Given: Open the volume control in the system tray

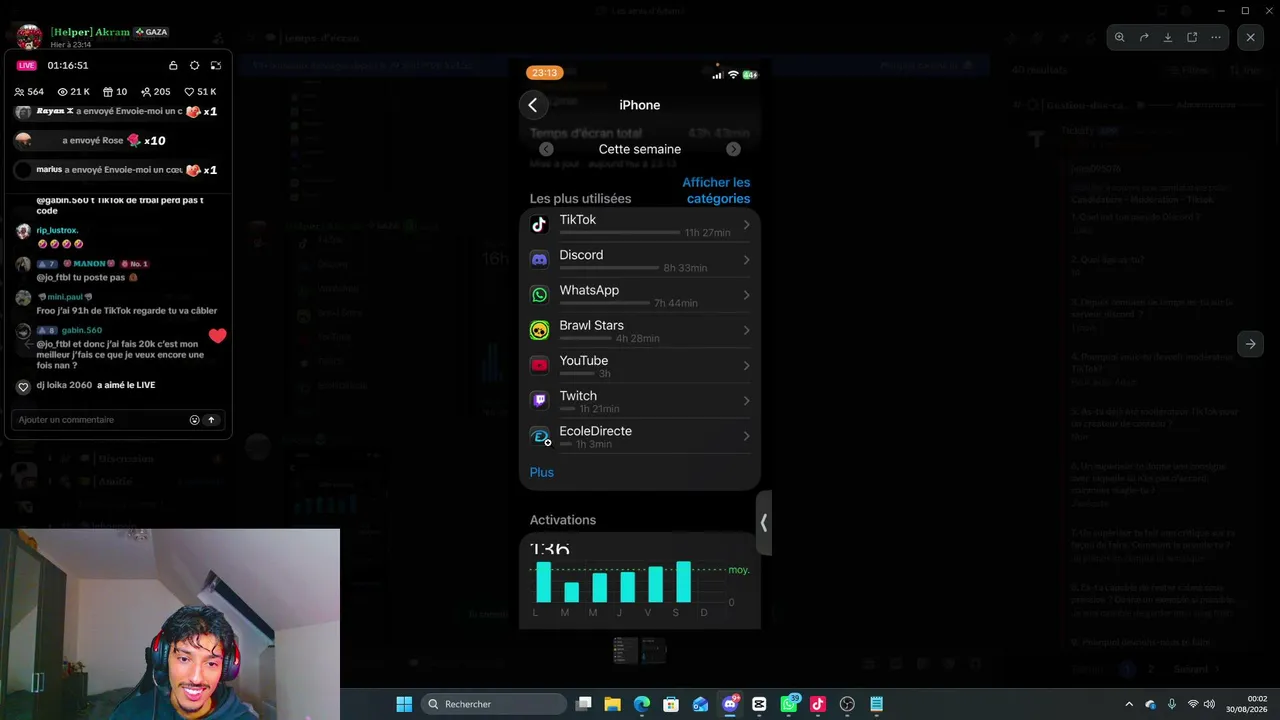Looking at the screenshot, I should pos(1209,704).
